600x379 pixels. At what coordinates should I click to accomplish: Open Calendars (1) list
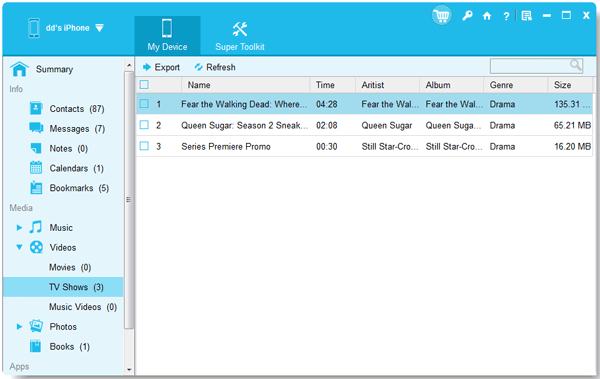[77, 168]
